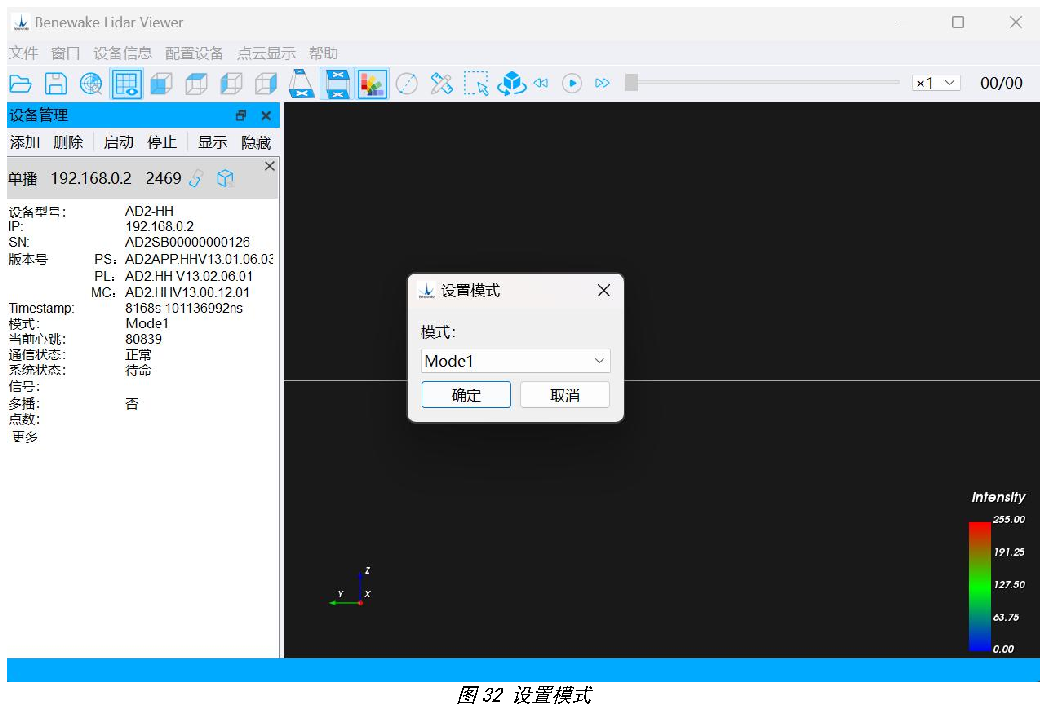
Task: Toggle the color palette icon
Action: click(x=373, y=83)
